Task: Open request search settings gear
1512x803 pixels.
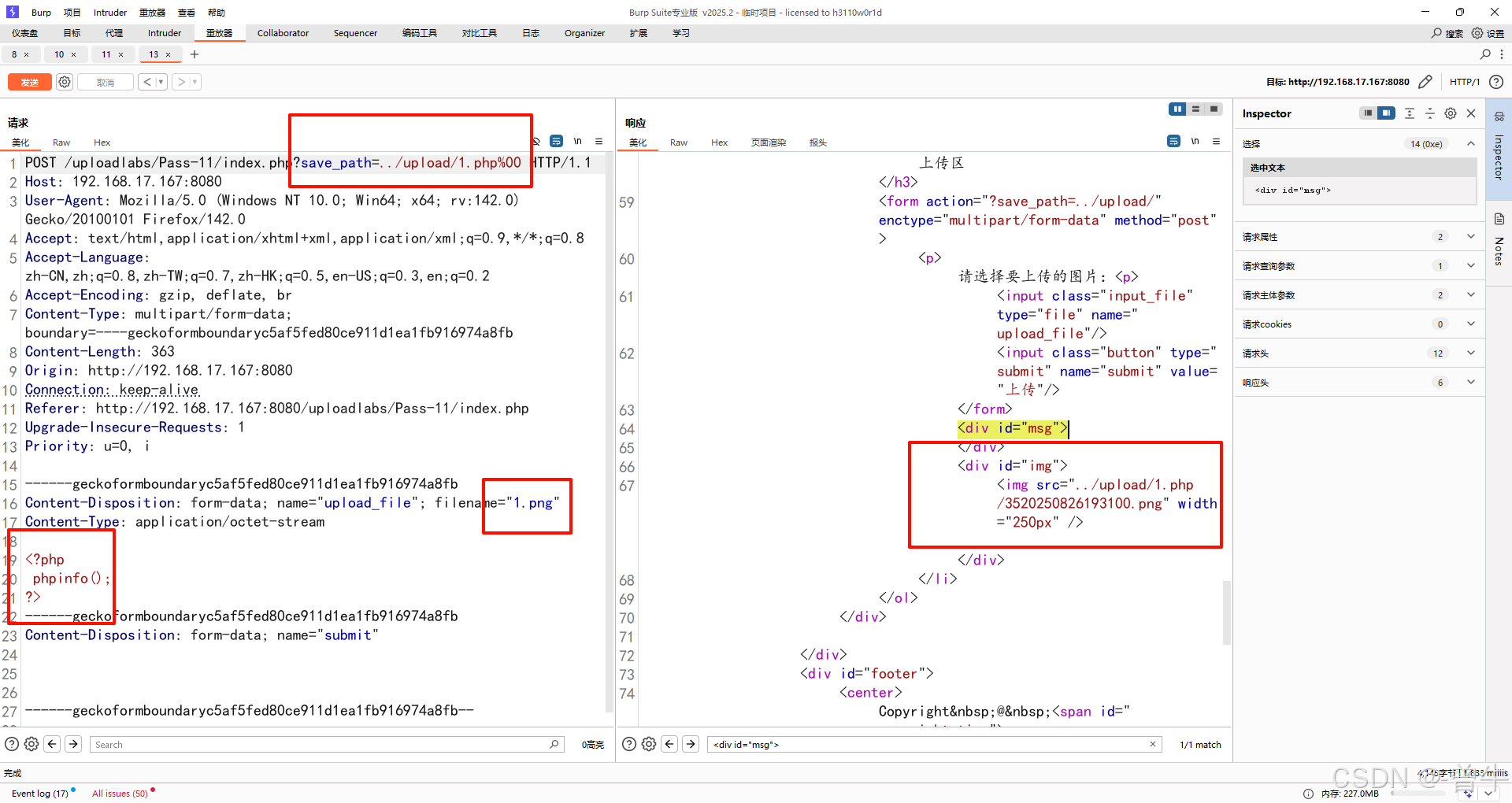Action: 31,744
